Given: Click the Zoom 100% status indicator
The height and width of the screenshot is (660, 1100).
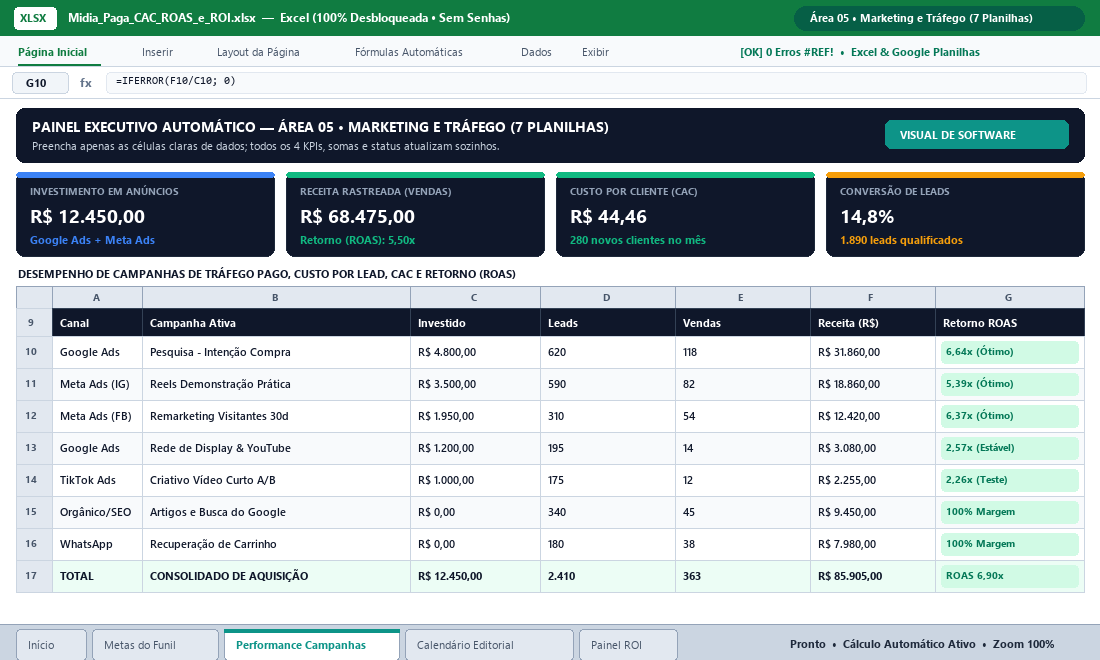Looking at the screenshot, I should click(x=1024, y=644).
